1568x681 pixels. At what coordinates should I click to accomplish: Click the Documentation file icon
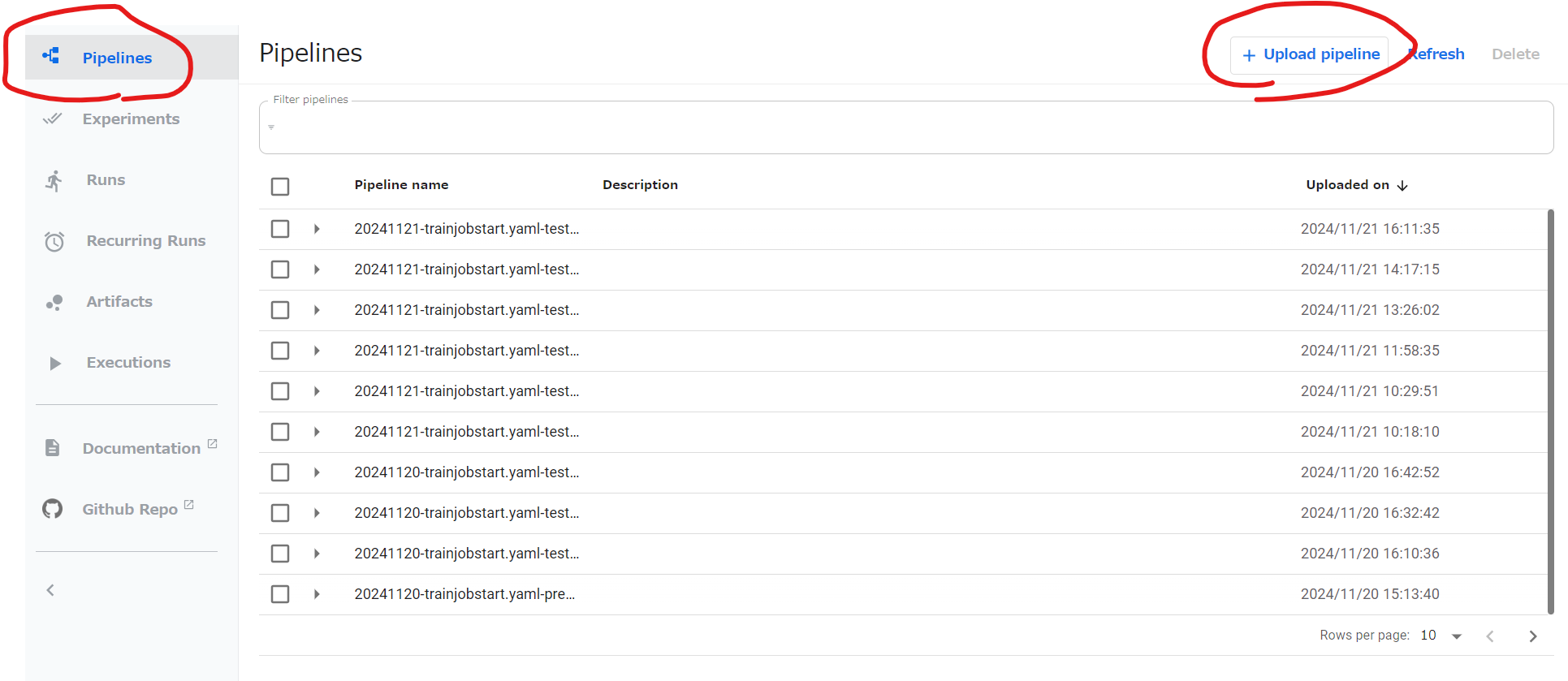[53, 448]
